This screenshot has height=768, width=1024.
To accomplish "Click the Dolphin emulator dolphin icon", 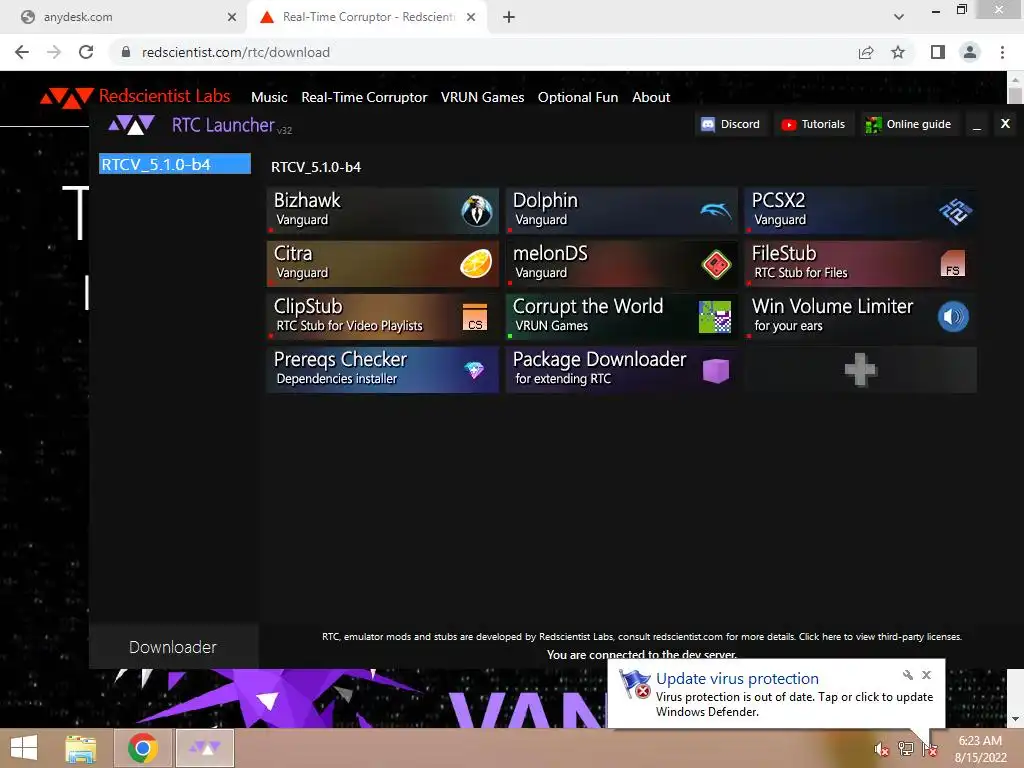I will 716,210.
